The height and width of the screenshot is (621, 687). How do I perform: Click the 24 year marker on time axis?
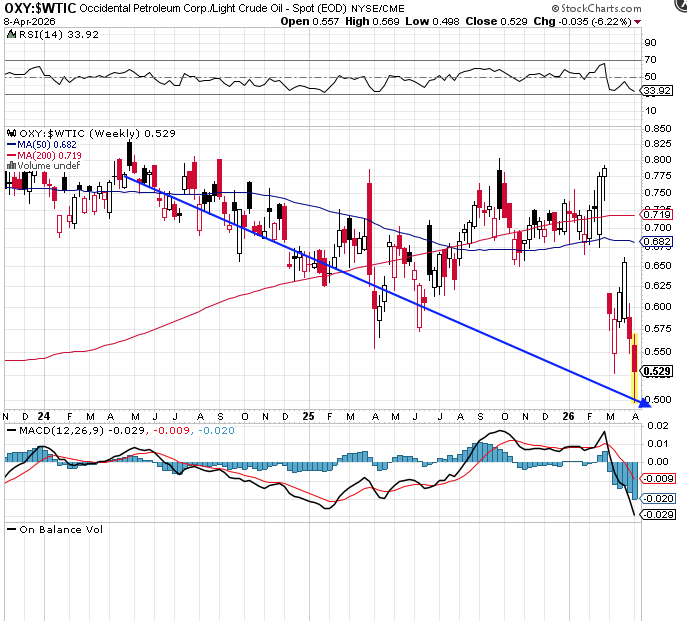pos(44,416)
